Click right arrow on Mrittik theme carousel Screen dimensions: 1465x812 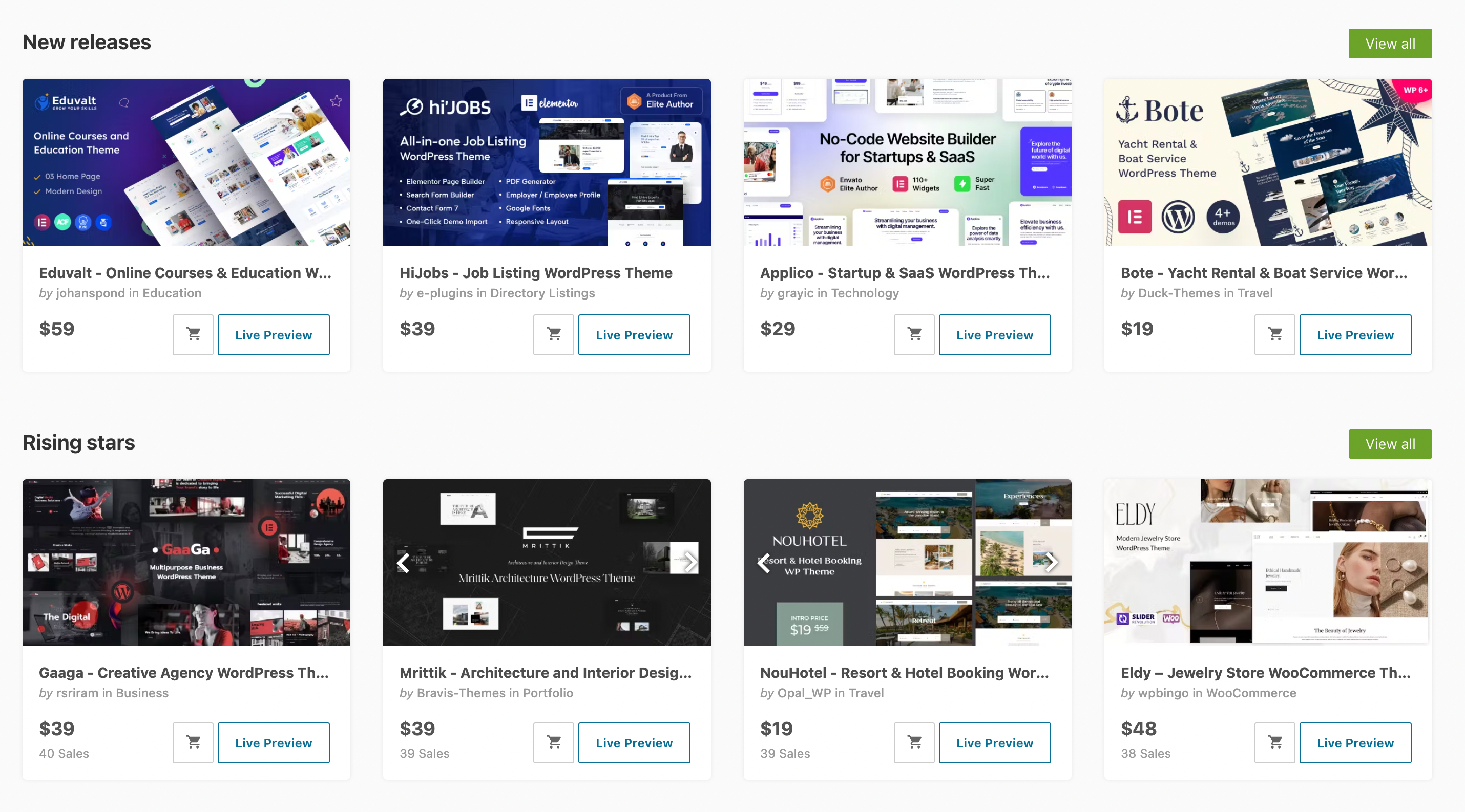coord(690,561)
